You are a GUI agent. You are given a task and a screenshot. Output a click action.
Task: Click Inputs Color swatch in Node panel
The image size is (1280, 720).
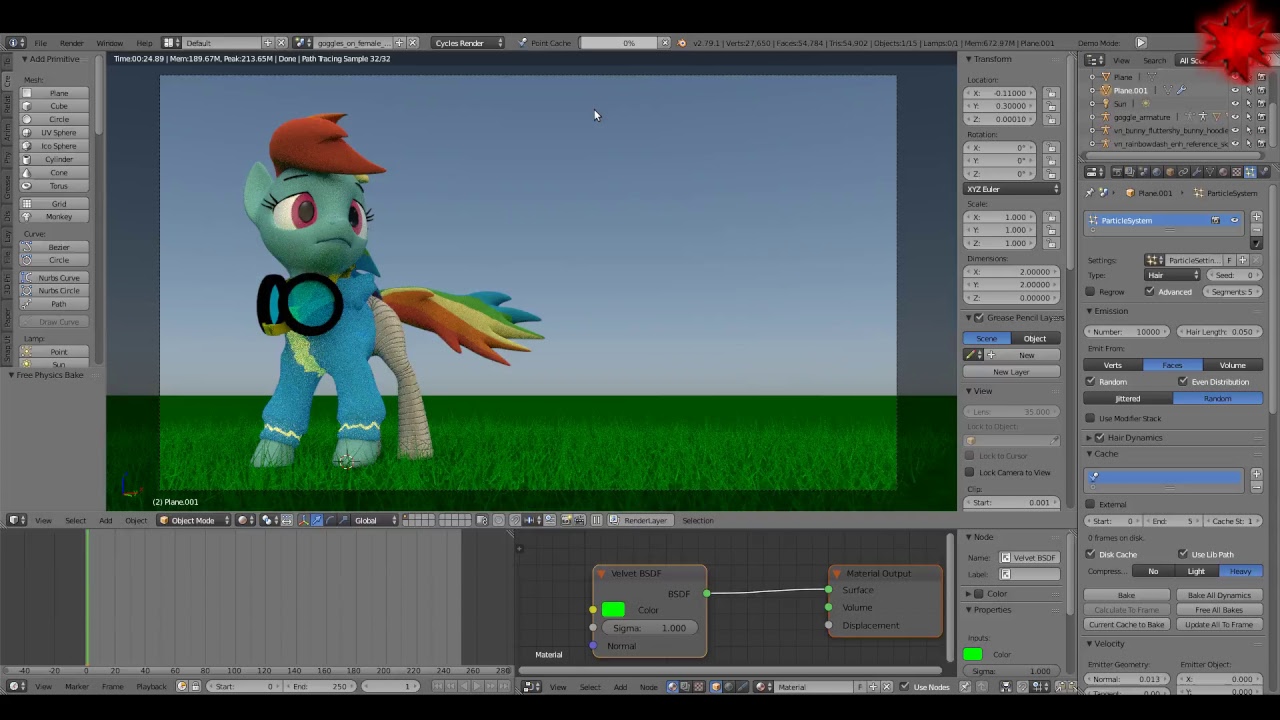(973, 654)
